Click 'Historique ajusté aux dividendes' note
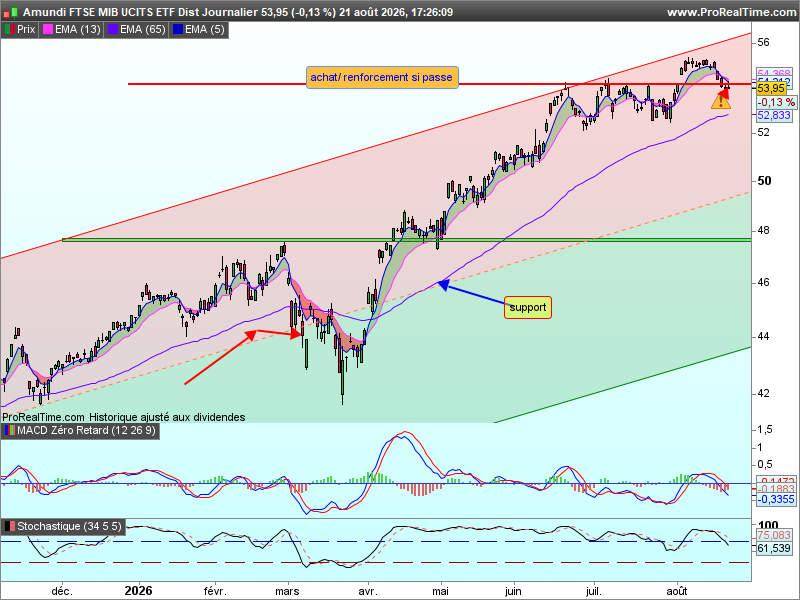 point(167,417)
